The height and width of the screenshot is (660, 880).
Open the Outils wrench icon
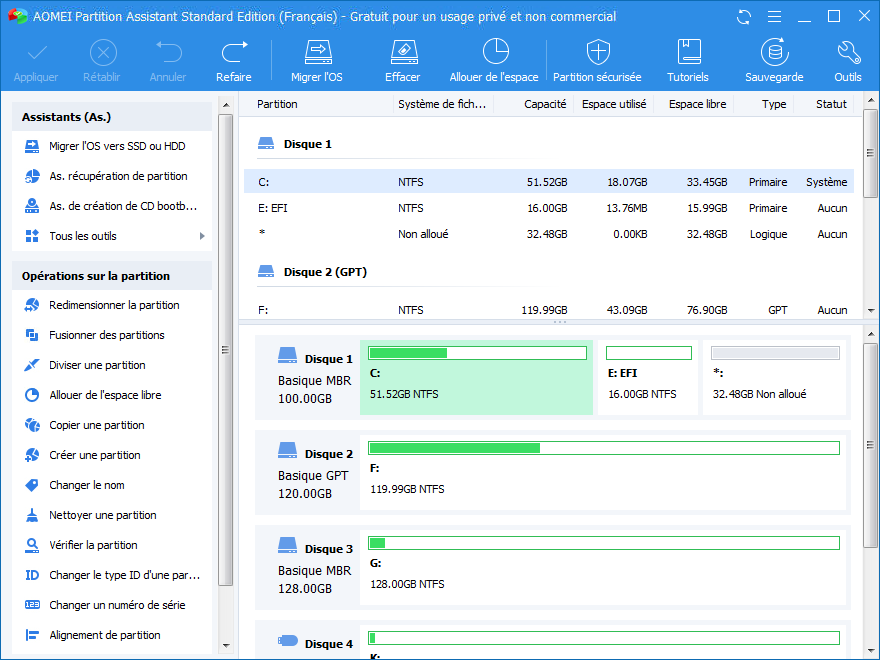pyautogui.click(x=848, y=52)
